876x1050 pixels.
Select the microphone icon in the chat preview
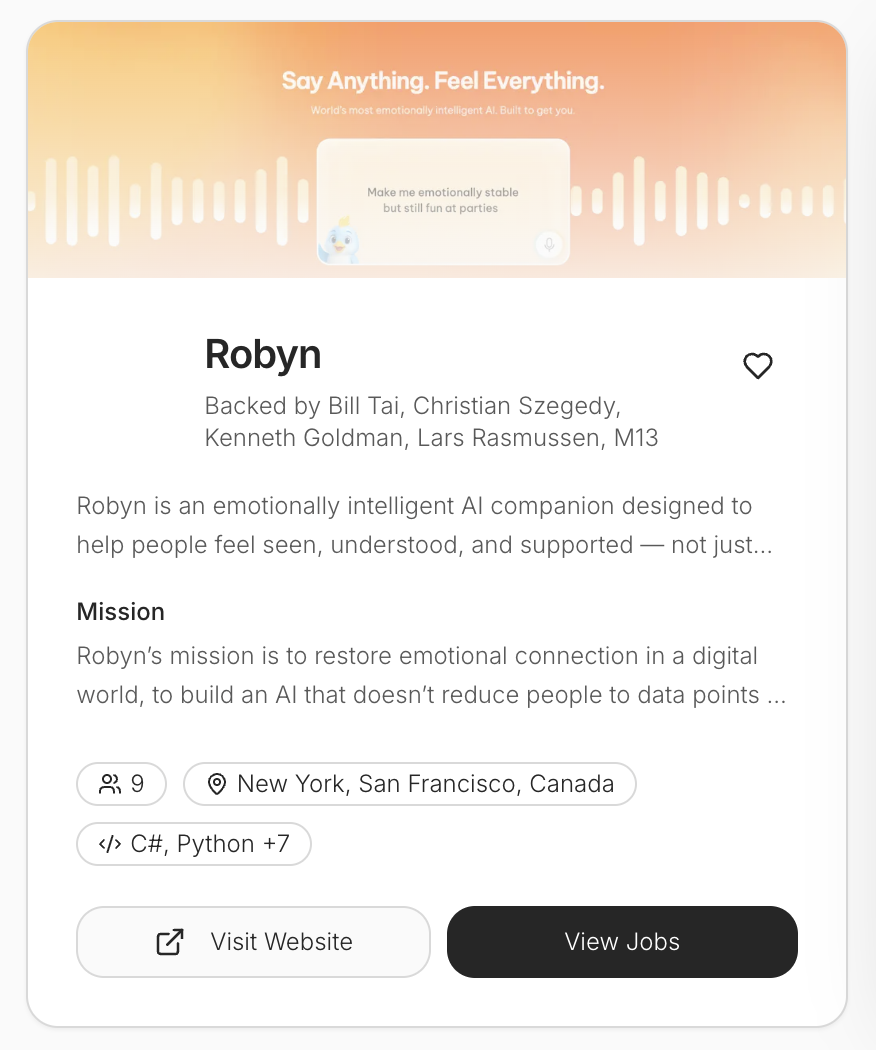(548, 245)
